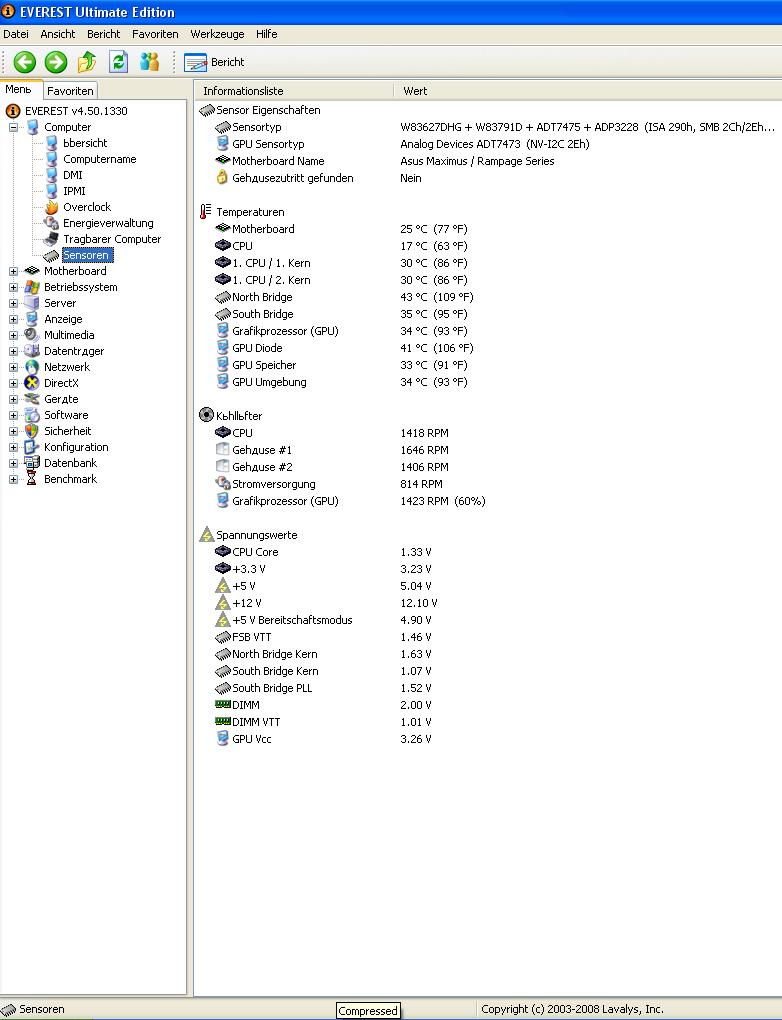The height and width of the screenshot is (1020, 782).
Task: Expand the DirectX tree node
Action: point(13,383)
